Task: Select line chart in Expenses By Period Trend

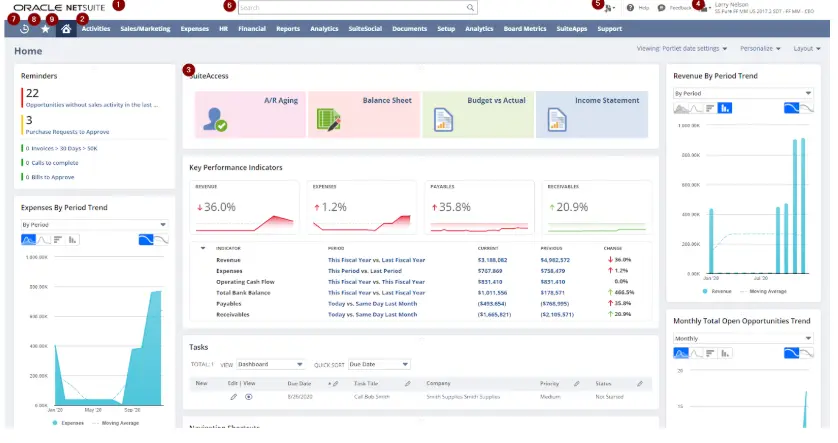Action: click(x=43, y=239)
